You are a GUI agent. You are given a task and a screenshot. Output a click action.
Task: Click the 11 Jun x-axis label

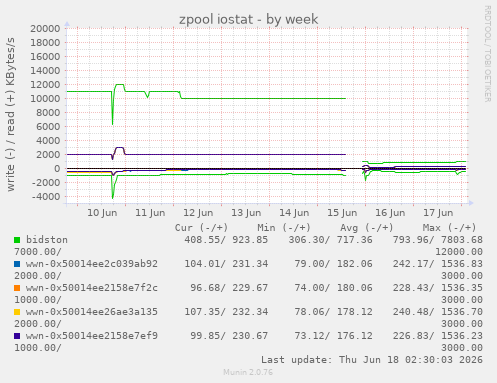point(150,213)
